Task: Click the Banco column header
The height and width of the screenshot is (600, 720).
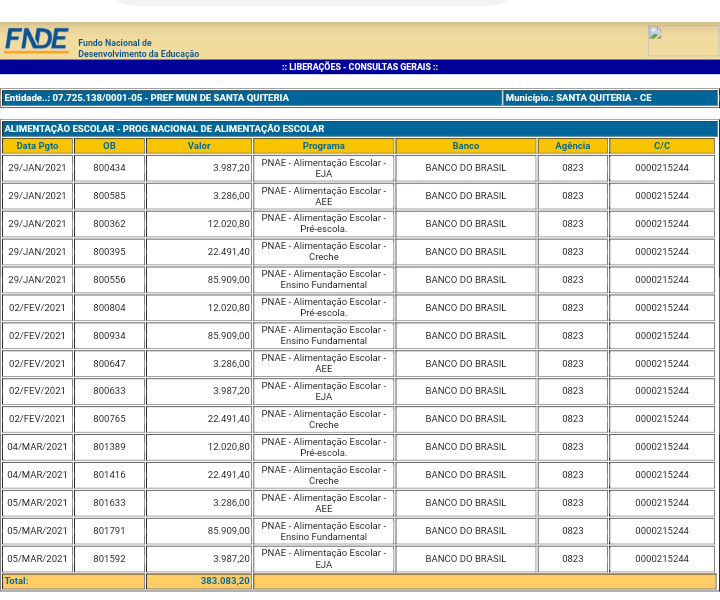Action: click(x=466, y=146)
